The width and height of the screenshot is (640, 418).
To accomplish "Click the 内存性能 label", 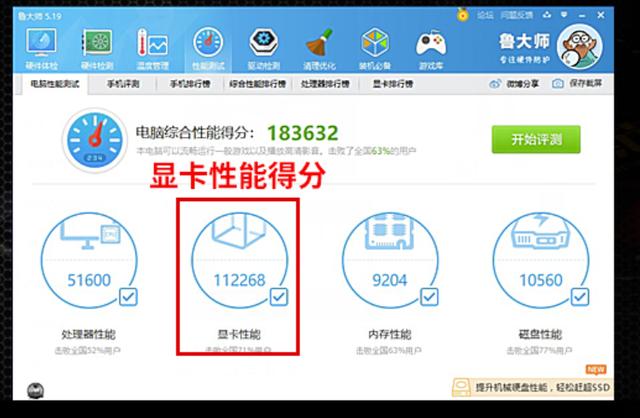I will [x=390, y=334].
